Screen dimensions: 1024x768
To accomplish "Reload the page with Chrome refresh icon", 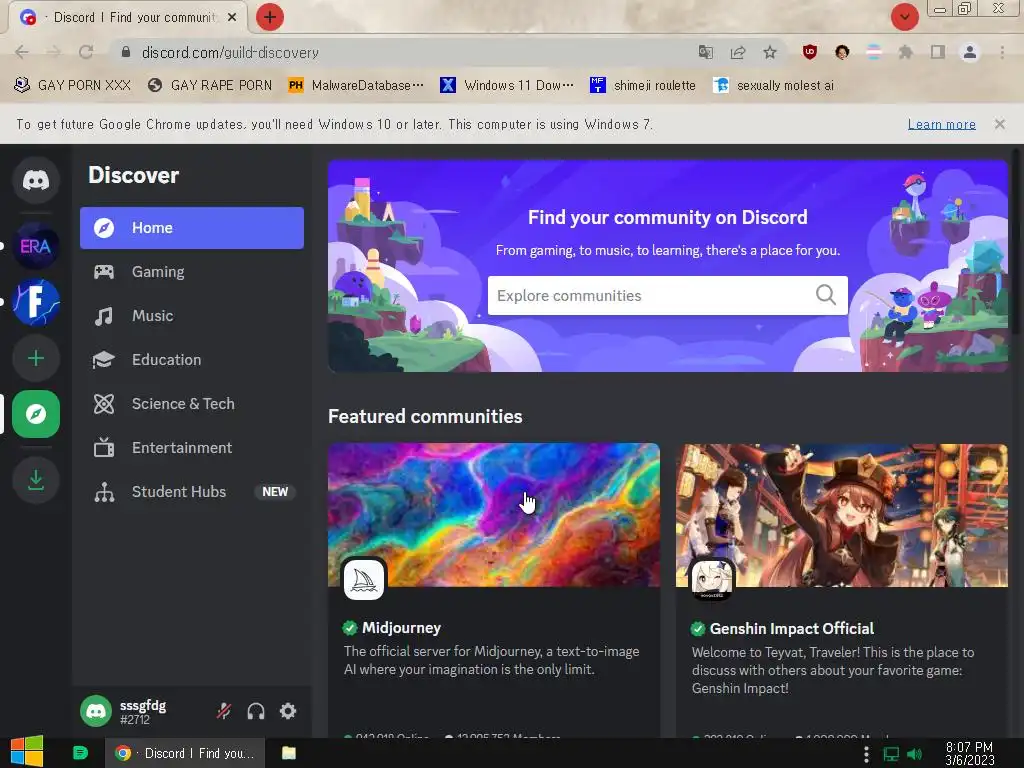I will [x=86, y=52].
